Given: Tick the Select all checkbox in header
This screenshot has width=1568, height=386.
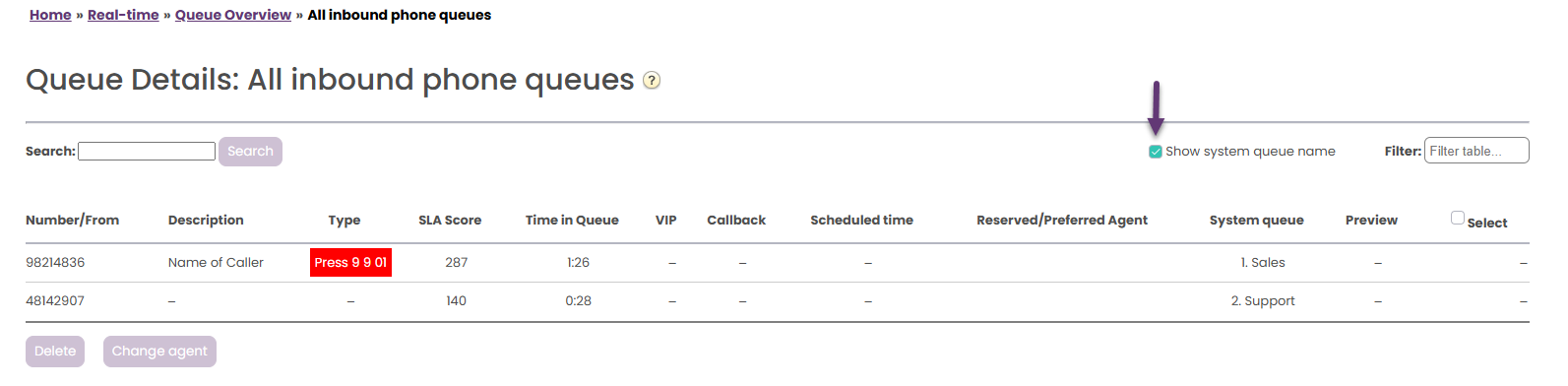Looking at the screenshot, I should [x=1458, y=218].
